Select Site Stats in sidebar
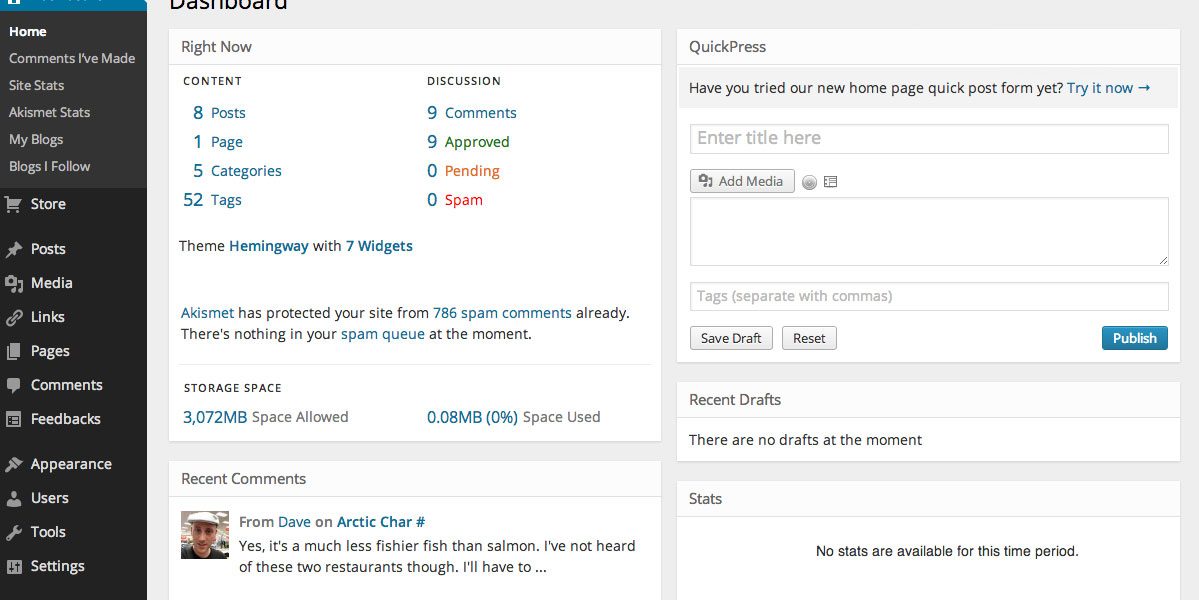The image size is (1199, 600). tap(36, 85)
